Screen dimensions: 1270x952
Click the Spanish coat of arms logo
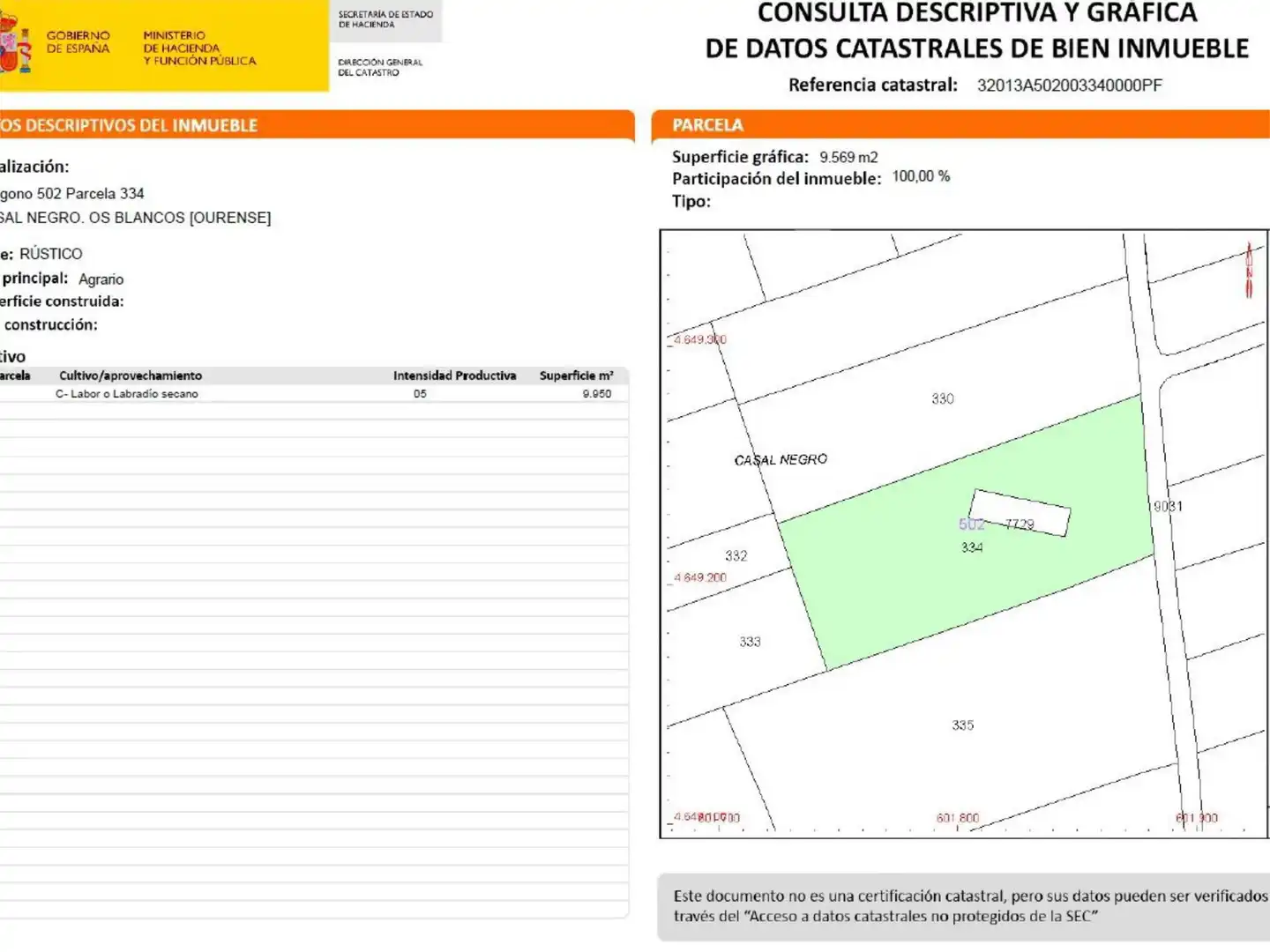coord(15,42)
